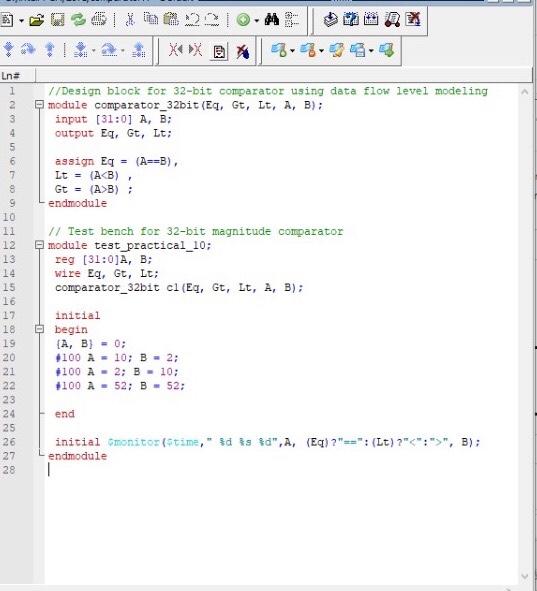Click the binoculars Find icon
This screenshot has height=591, width=537.
click(x=271, y=20)
